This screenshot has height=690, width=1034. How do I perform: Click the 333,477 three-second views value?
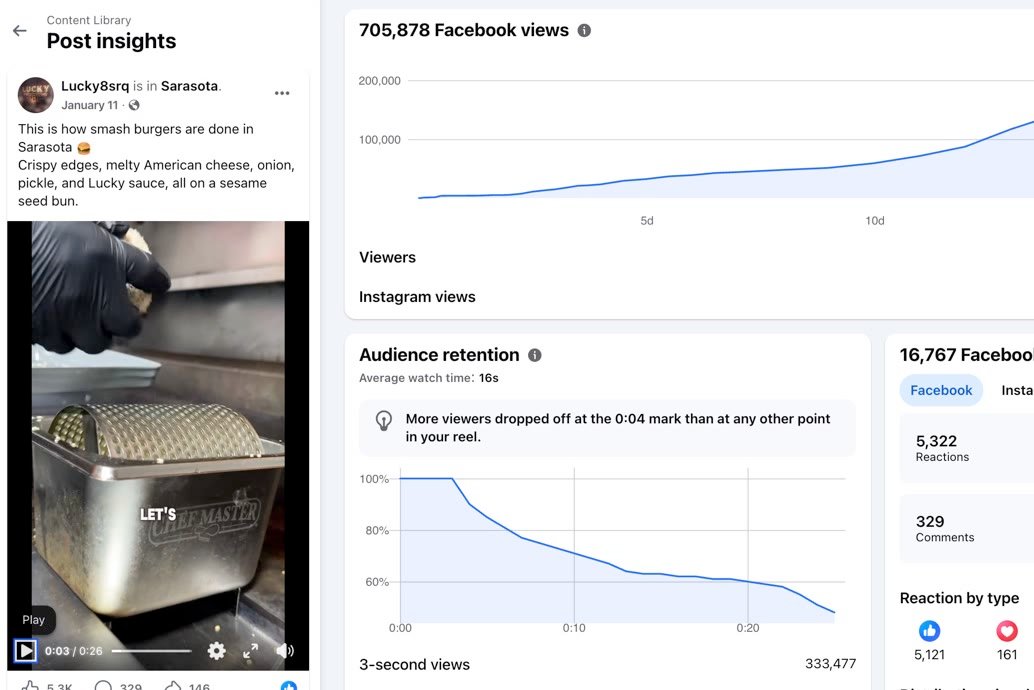[x=830, y=664]
